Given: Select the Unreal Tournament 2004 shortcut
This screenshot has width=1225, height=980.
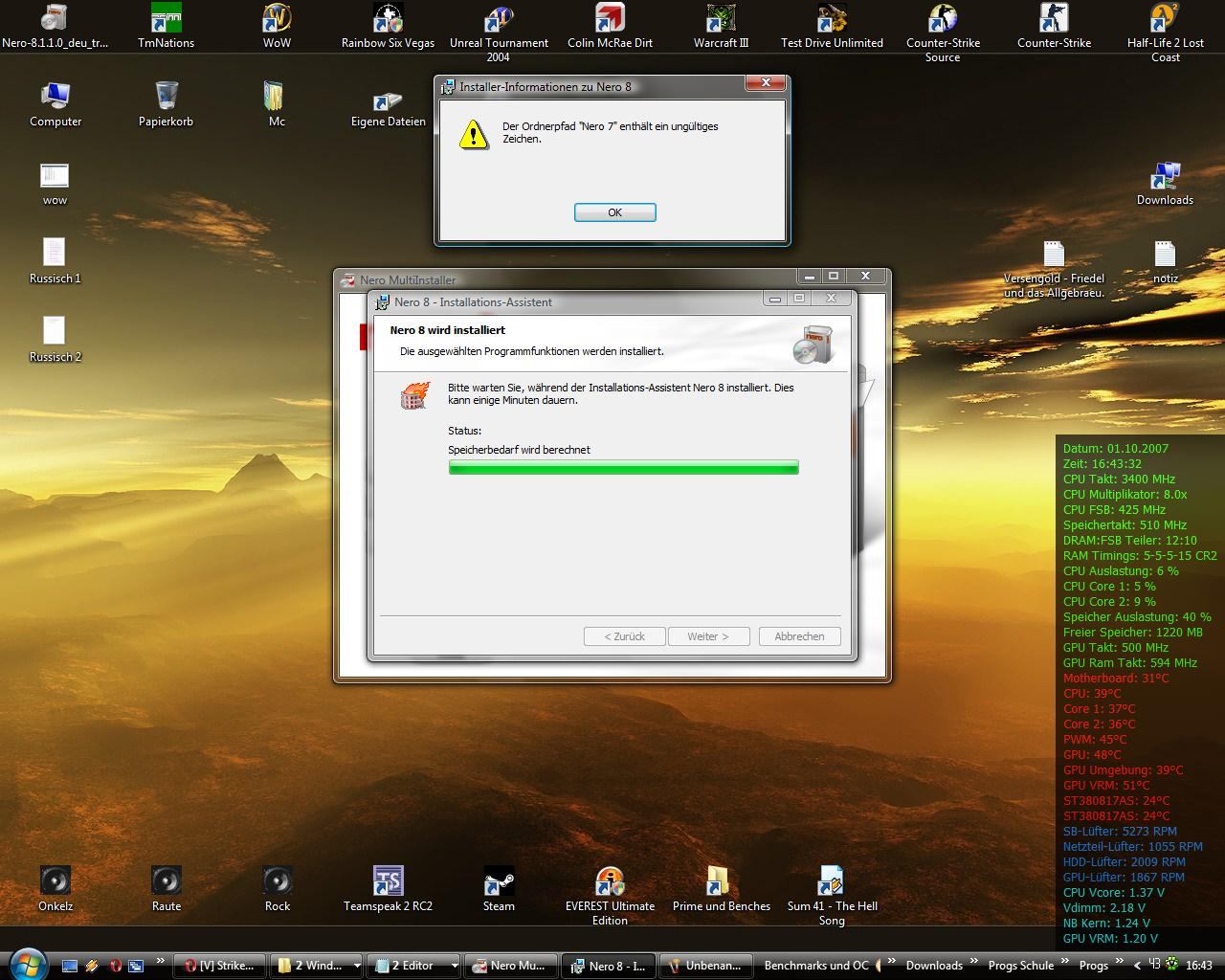Looking at the screenshot, I should [499, 33].
